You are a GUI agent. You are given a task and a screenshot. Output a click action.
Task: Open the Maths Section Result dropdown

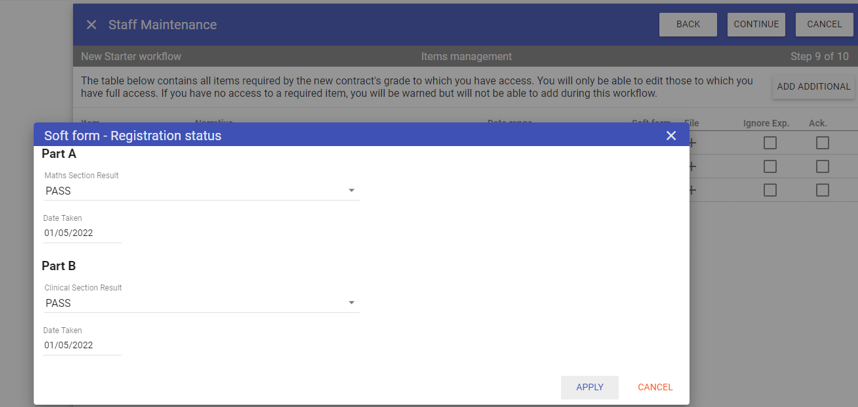point(201,191)
